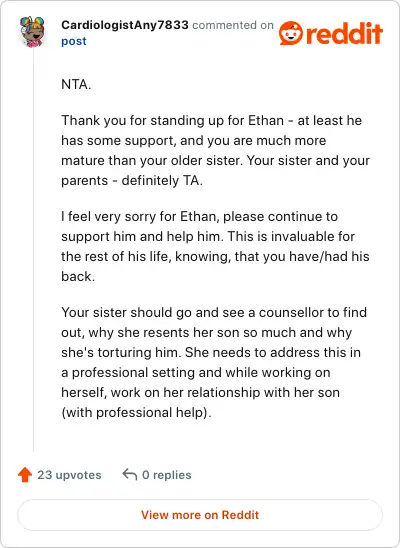Viewport: 400px width, 548px height.
Task: Click the "0 replies" label
Action: tap(167, 475)
